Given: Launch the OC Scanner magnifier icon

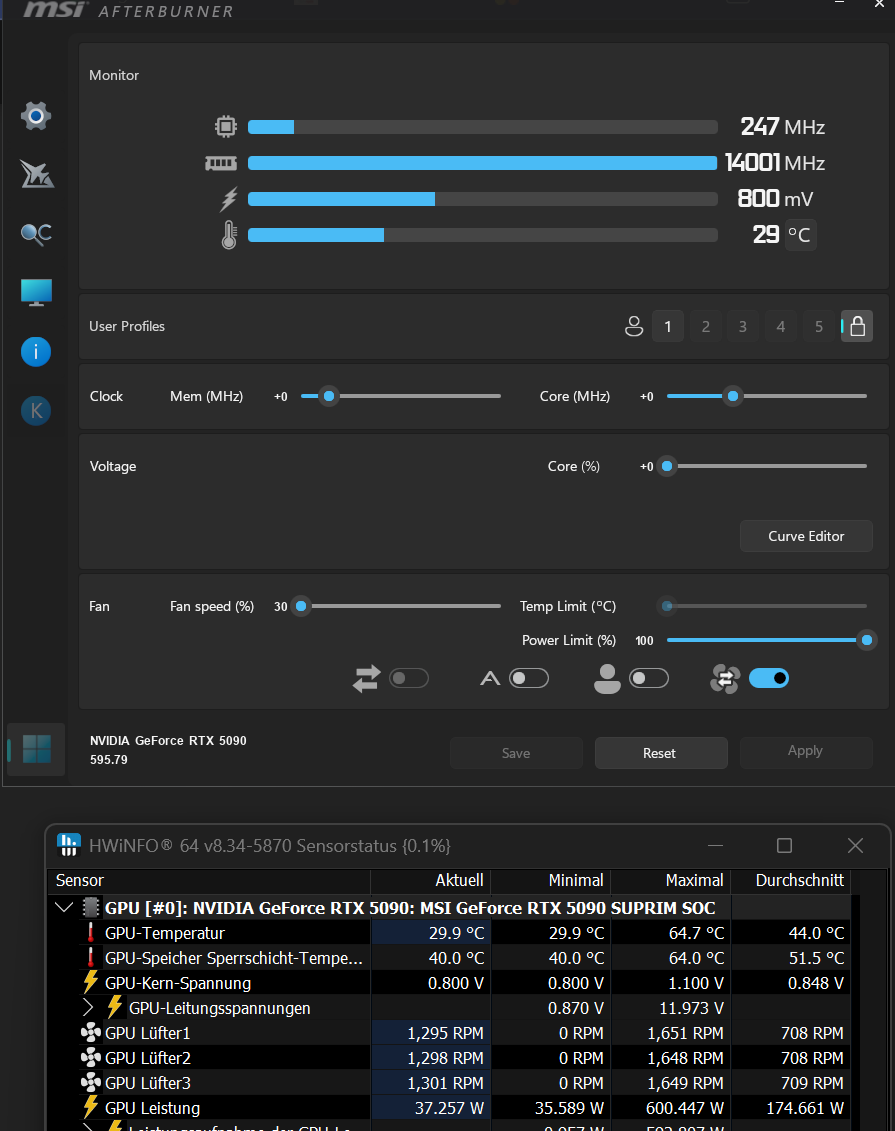Looking at the screenshot, I should pyautogui.click(x=36, y=234).
